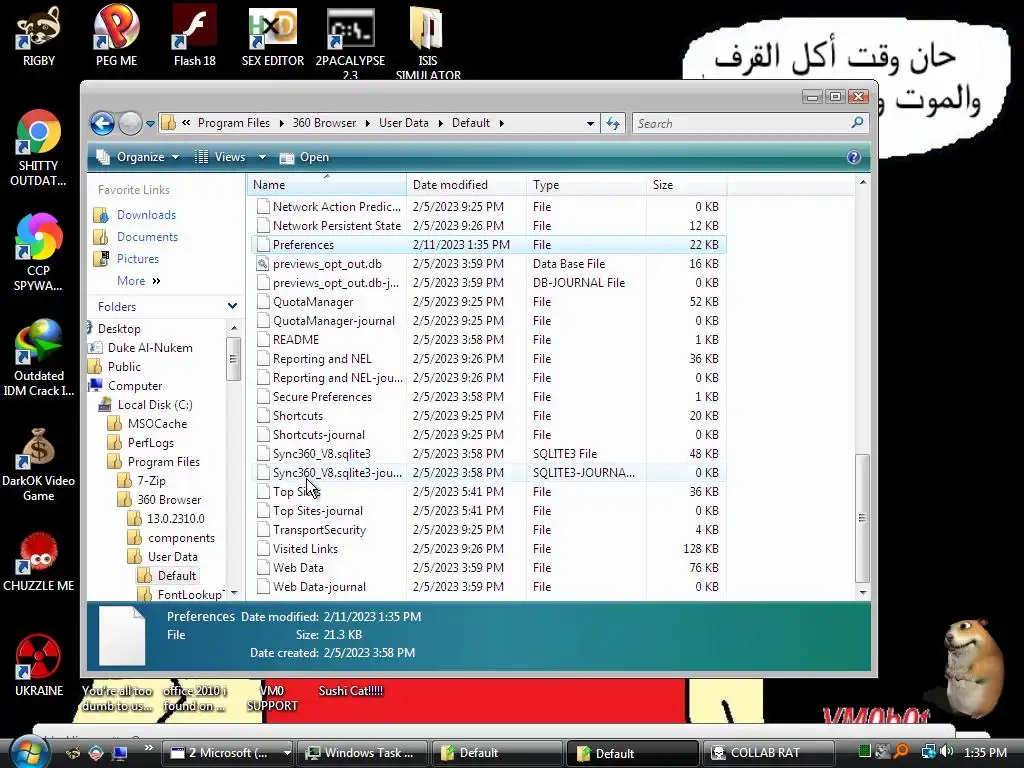Image resolution: width=1024 pixels, height=768 pixels.
Task: Click the file list vertical scrollbar thumb
Action: click(863, 518)
